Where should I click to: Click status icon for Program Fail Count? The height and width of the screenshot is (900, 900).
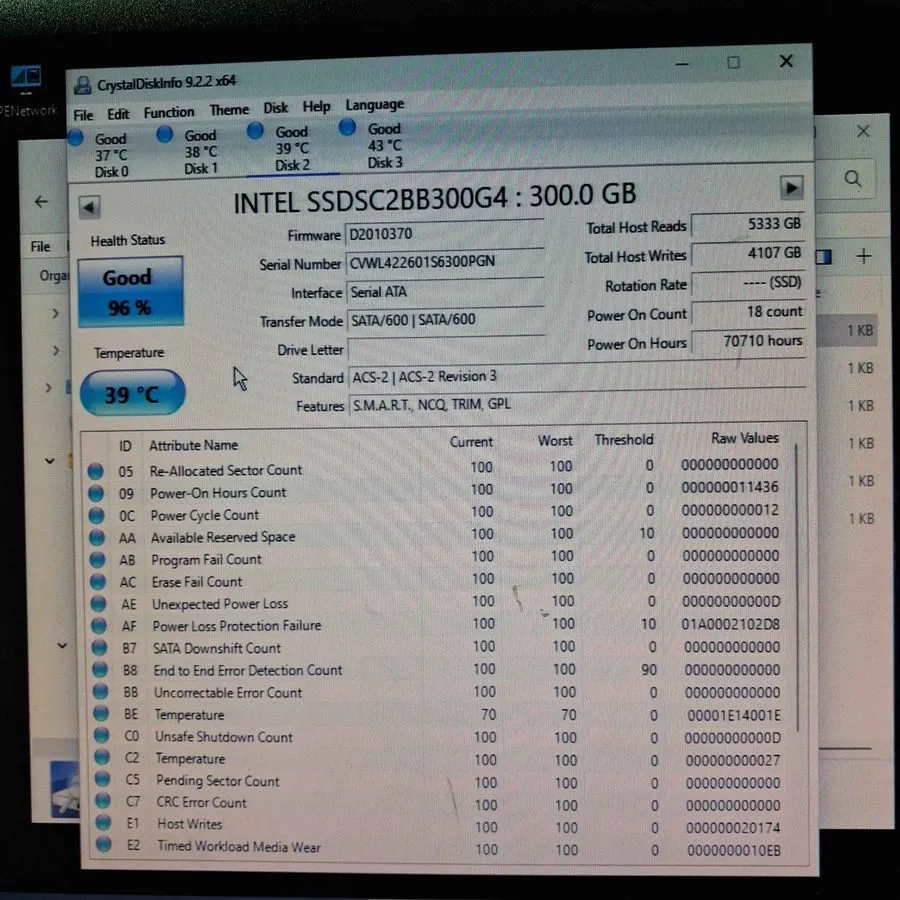(98, 560)
